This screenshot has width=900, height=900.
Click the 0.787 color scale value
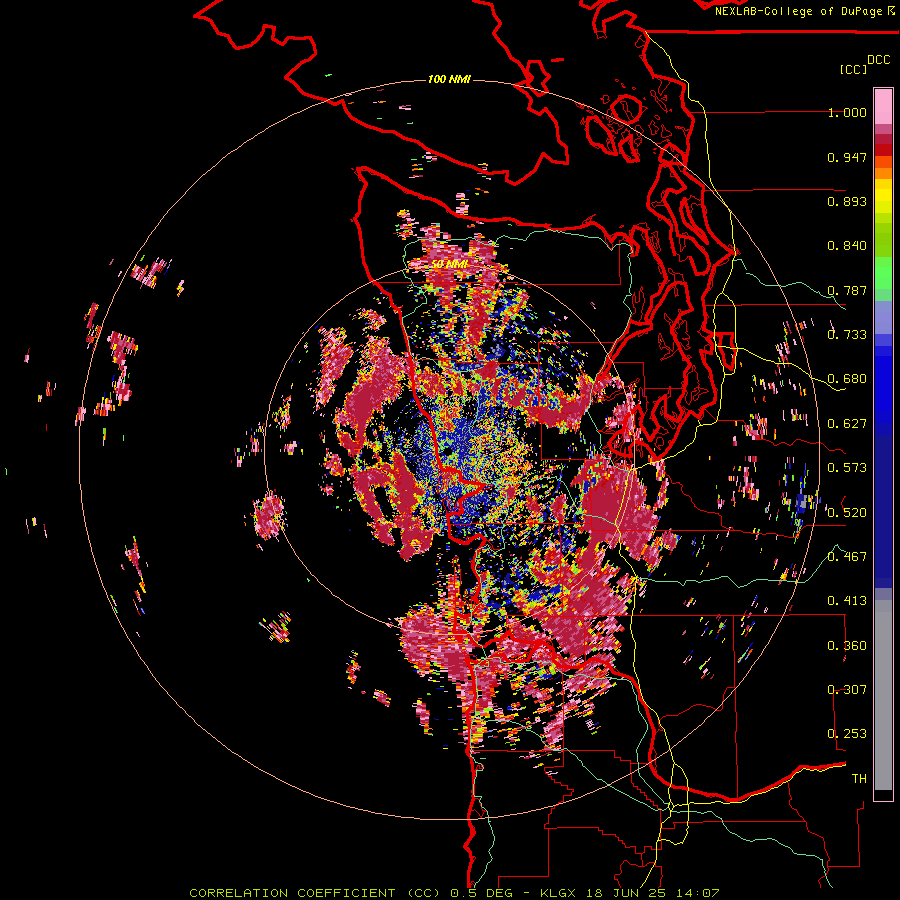(x=847, y=290)
